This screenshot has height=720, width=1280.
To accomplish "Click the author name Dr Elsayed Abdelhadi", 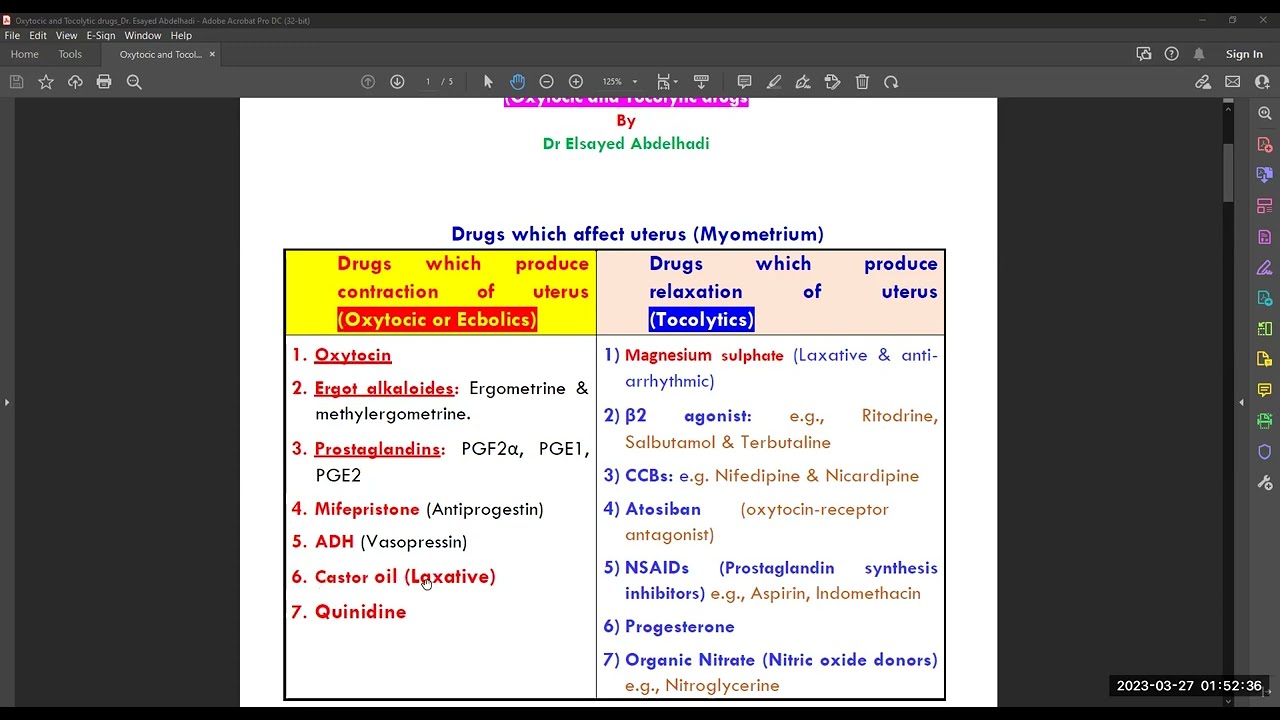I will coord(626,144).
